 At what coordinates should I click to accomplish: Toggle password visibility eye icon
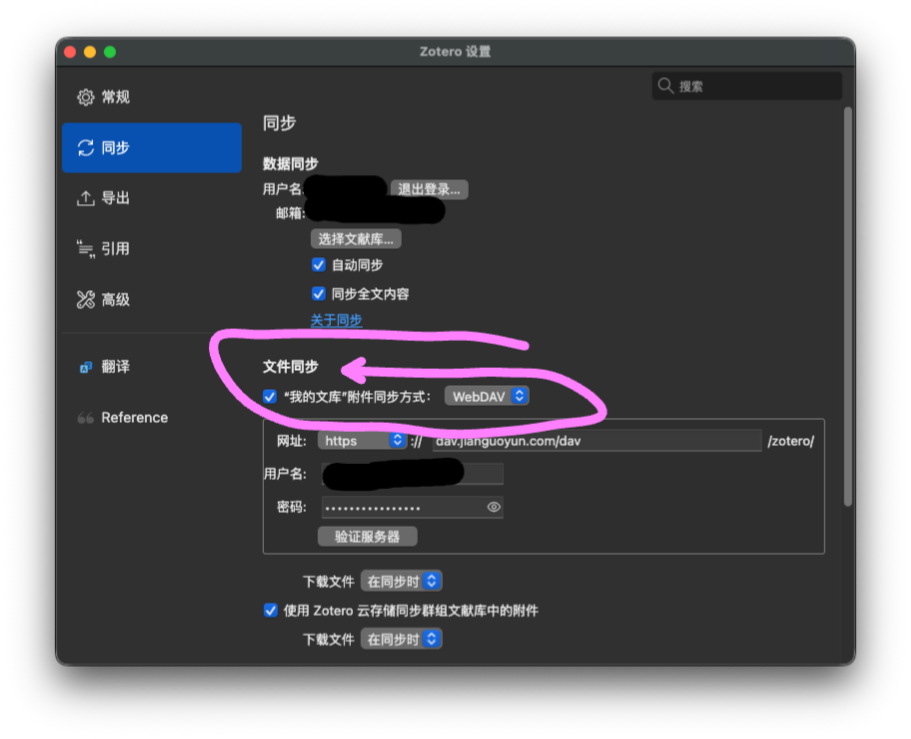pyautogui.click(x=493, y=507)
